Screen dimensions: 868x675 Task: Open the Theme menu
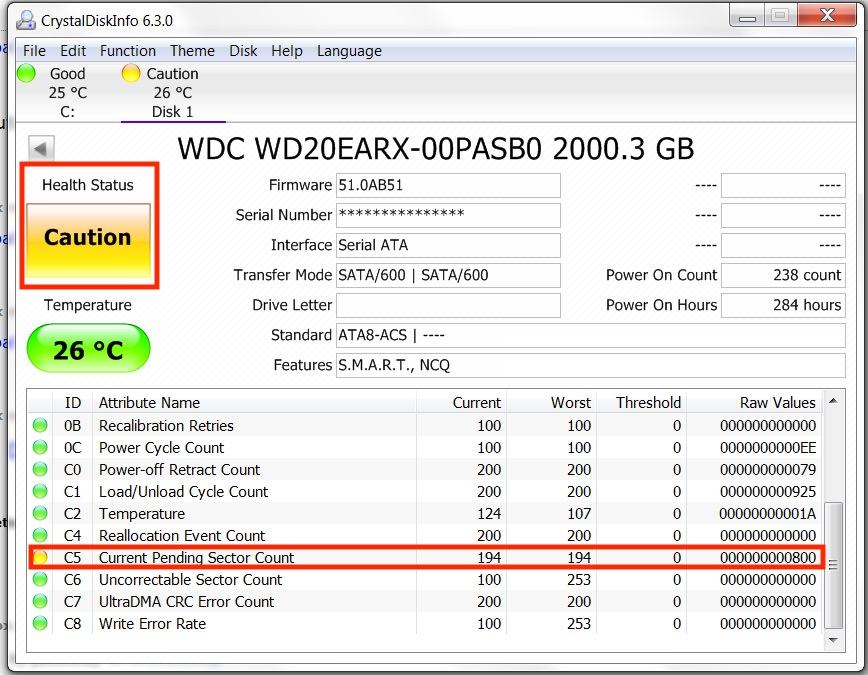(192, 51)
